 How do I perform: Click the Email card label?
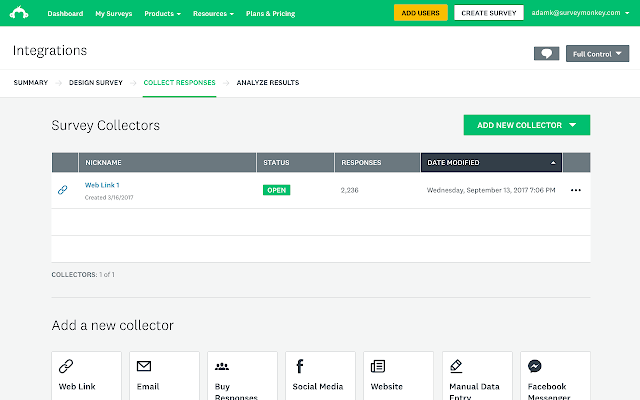(148, 387)
